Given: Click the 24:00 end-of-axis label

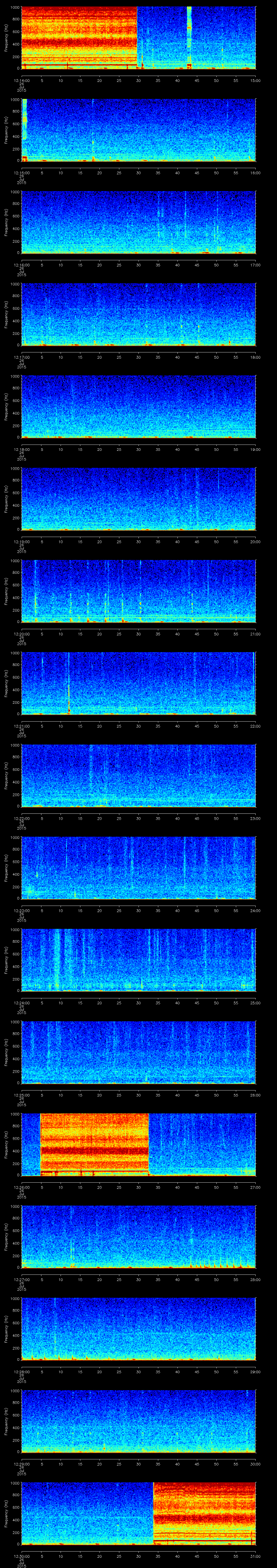Looking at the screenshot, I should pyautogui.click(x=256, y=910).
